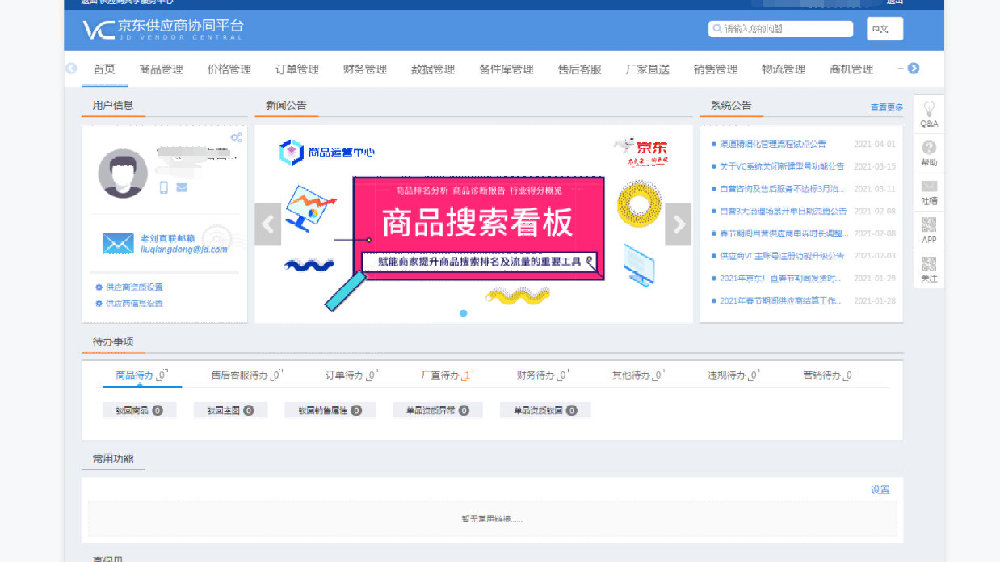Click the 商品运营中心 logo in banner
The image size is (1000, 562).
click(327, 152)
